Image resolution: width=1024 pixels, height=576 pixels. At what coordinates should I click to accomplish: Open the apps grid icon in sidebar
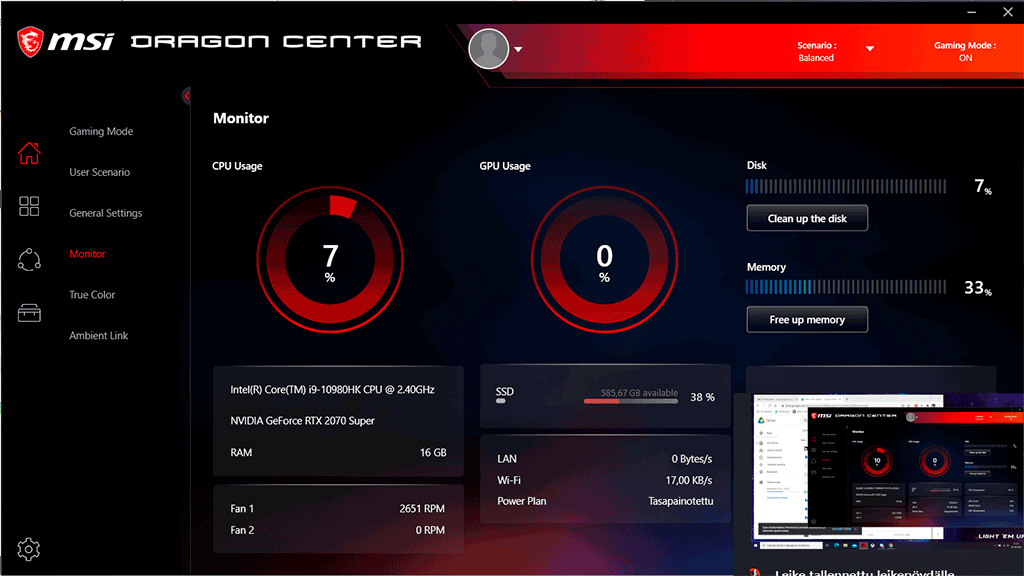(29, 206)
